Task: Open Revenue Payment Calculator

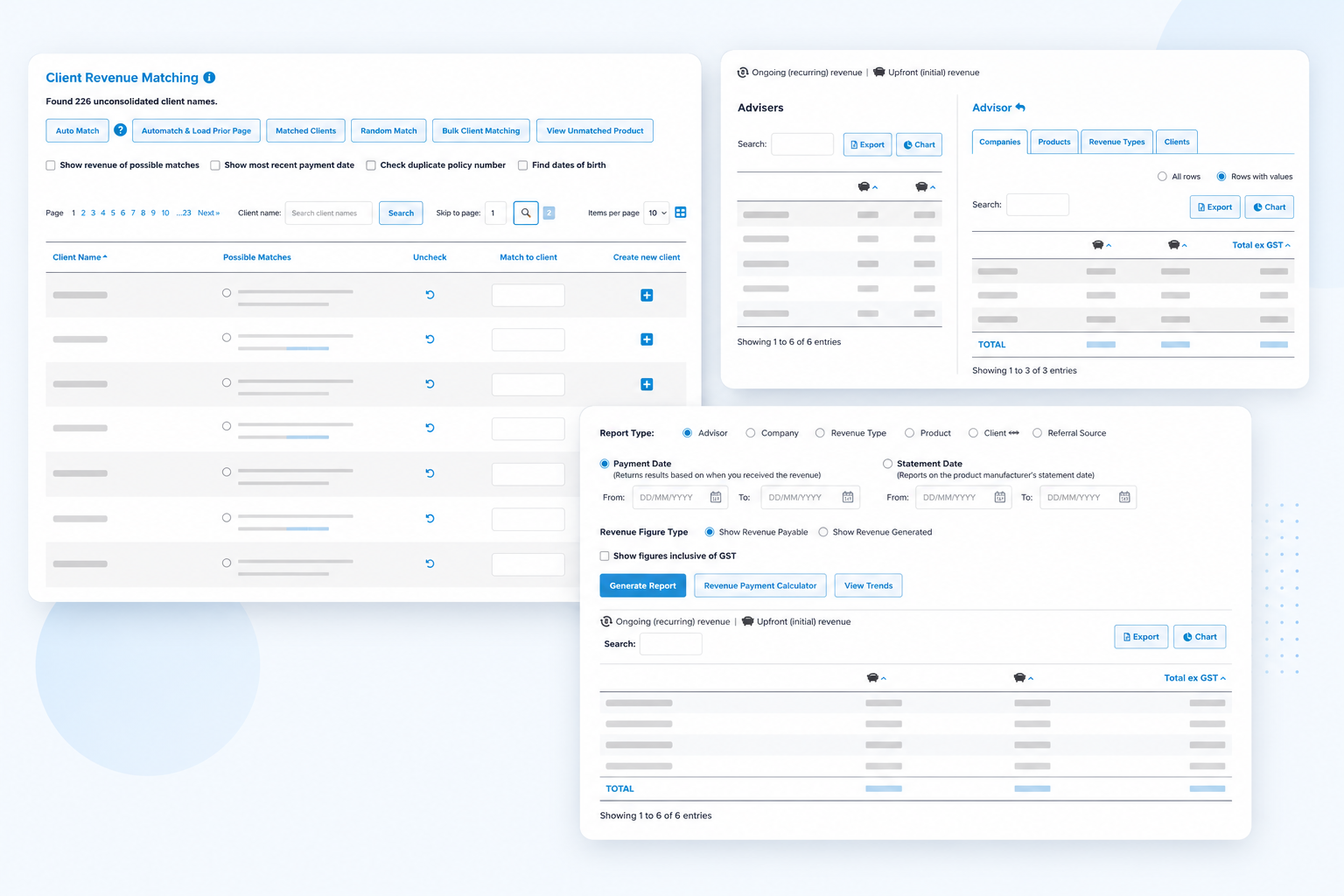Action: click(760, 585)
